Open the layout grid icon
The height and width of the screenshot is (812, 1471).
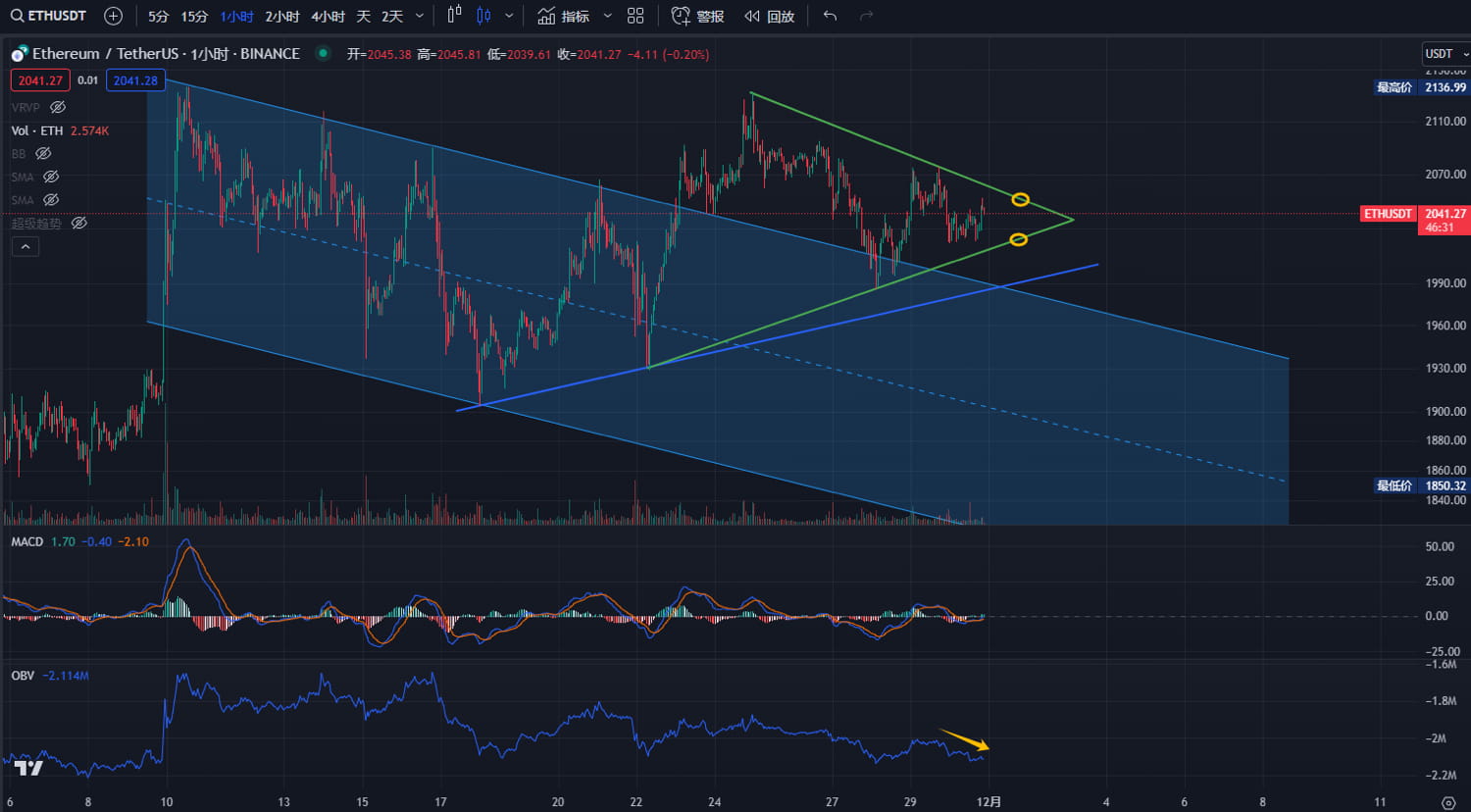coord(635,16)
